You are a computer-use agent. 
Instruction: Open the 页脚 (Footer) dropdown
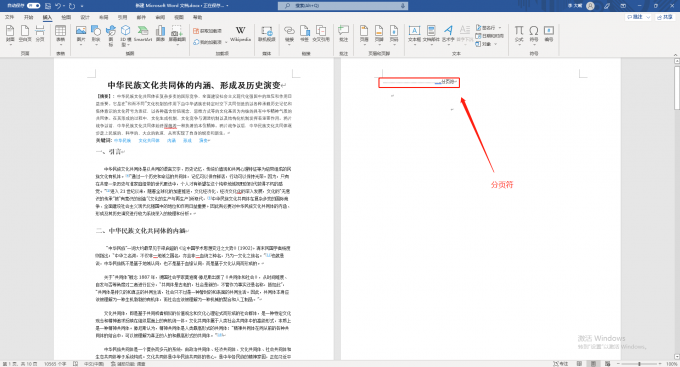pos(379,35)
